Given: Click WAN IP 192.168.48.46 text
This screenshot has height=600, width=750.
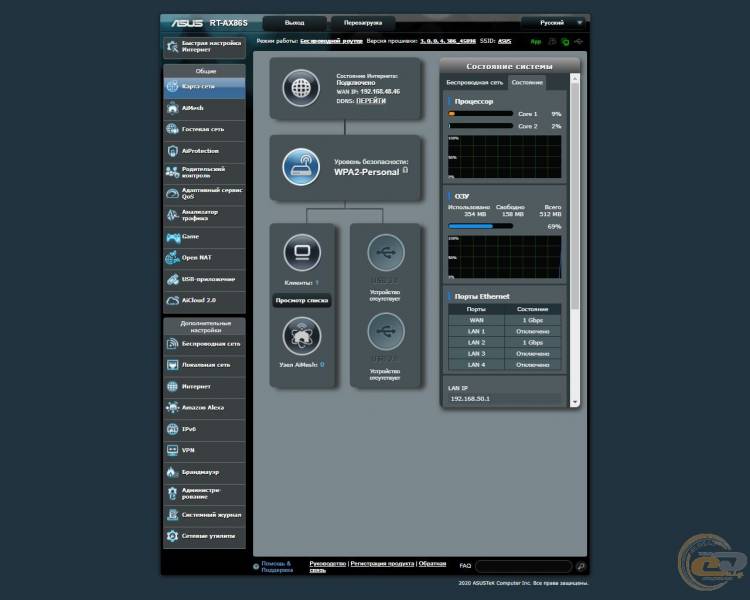Looking at the screenshot, I should coord(368,92).
